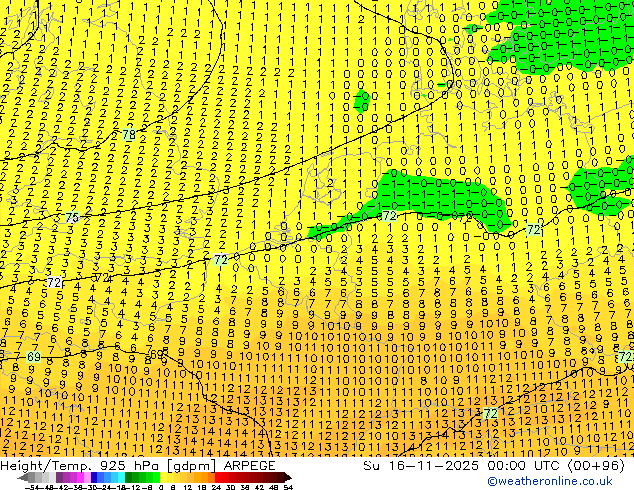634x490 pixels.
Task: Click the dark maroon arrow end of color scale
Action: tap(288, 477)
